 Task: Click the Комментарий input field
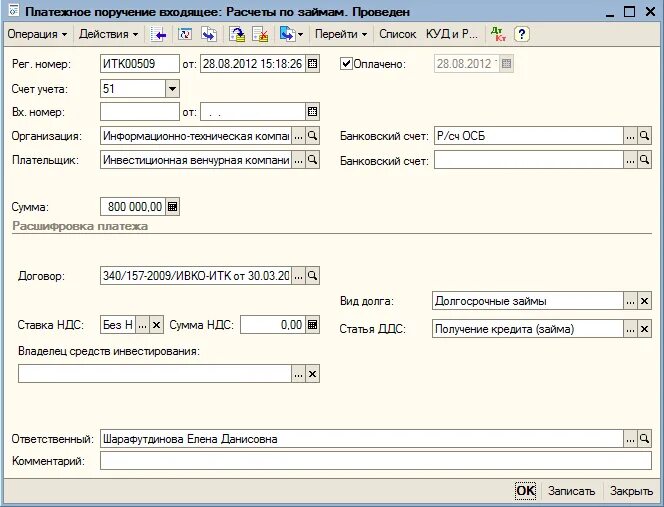tap(376, 461)
